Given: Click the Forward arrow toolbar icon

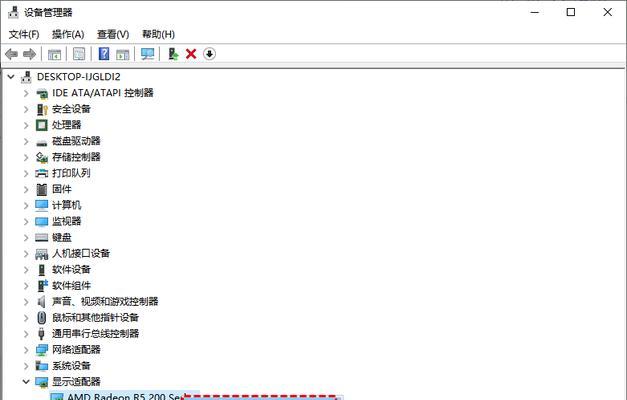Looking at the screenshot, I should (x=30, y=54).
